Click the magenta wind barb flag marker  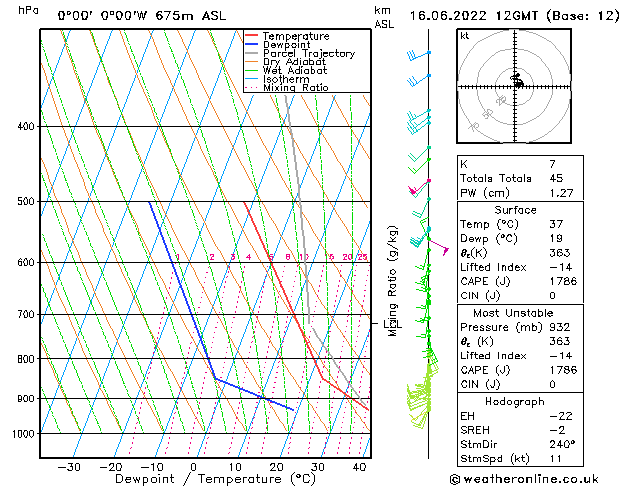pos(438,246)
